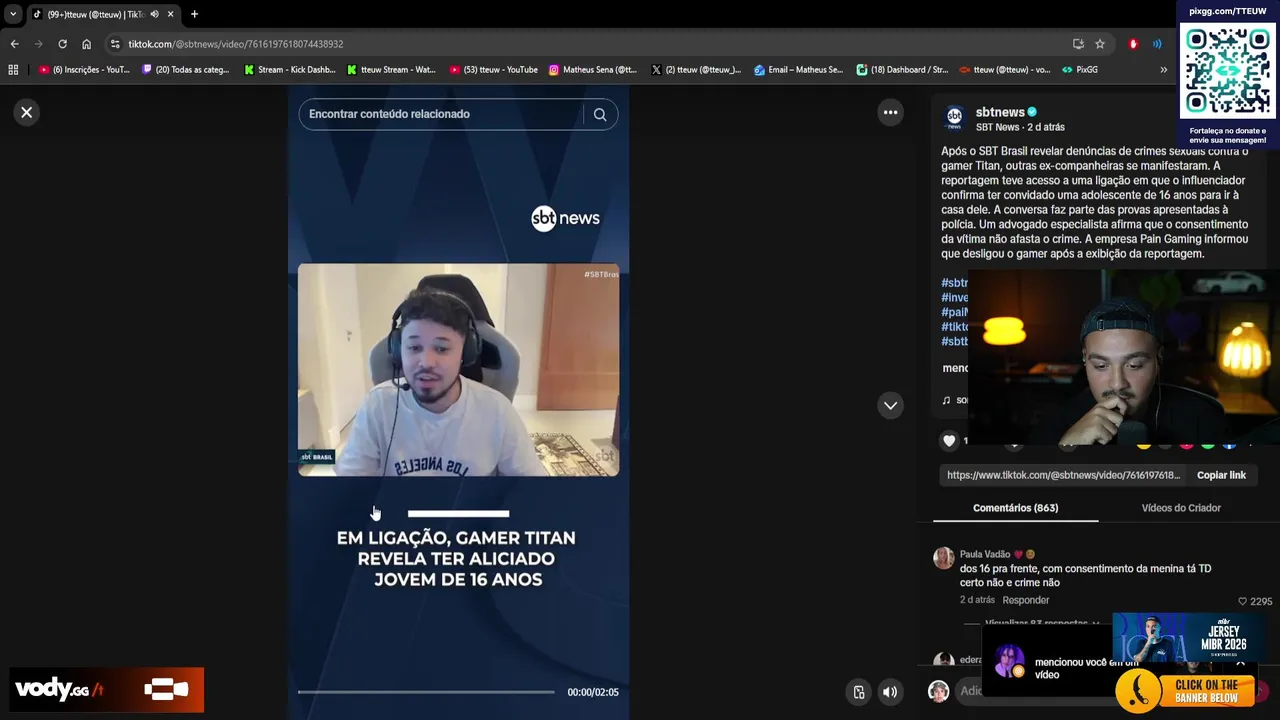The width and height of the screenshot is (1280, 720).
Task: Click the floating player icon
Action: pos(858,692)
